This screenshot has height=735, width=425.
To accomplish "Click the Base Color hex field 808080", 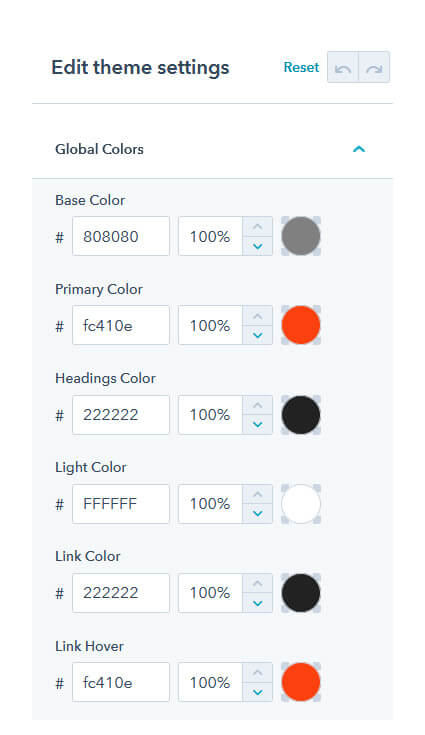I will point(121,236).
